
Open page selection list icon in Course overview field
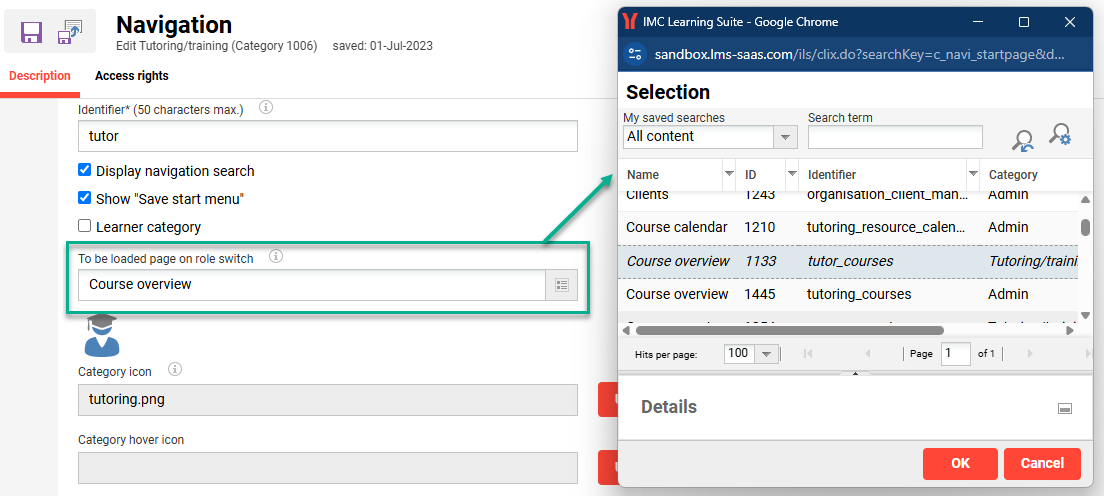coord(561,285)
